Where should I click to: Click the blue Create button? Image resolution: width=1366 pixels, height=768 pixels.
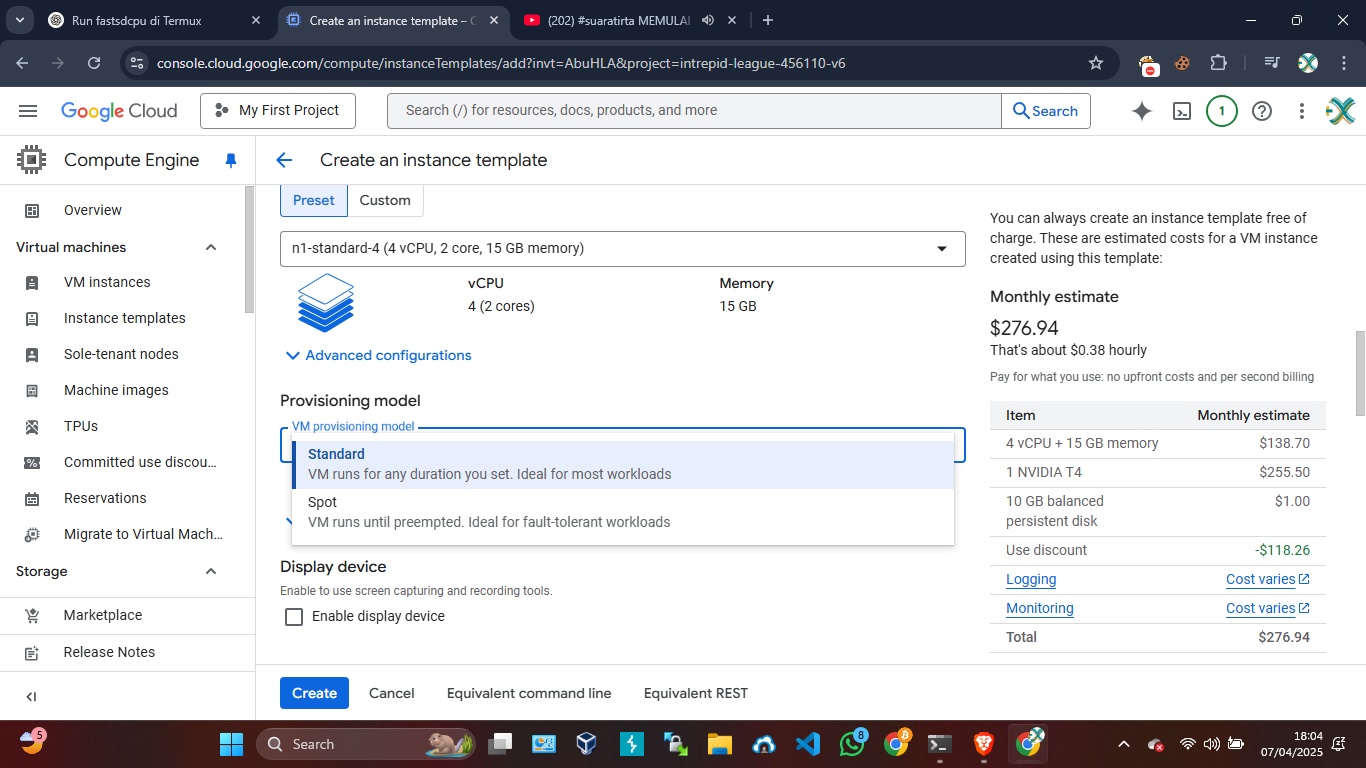pyautogui.click(x=314, y=693)
